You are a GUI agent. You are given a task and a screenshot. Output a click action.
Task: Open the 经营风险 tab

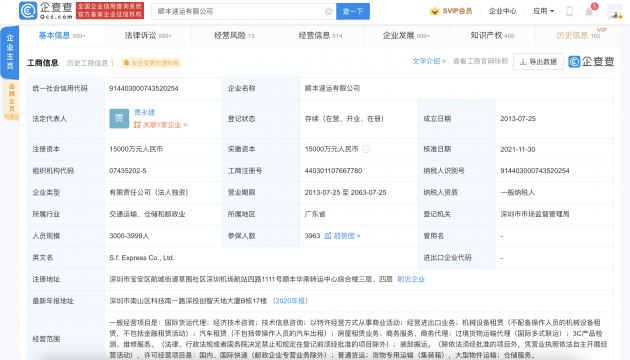pos(234,35)
